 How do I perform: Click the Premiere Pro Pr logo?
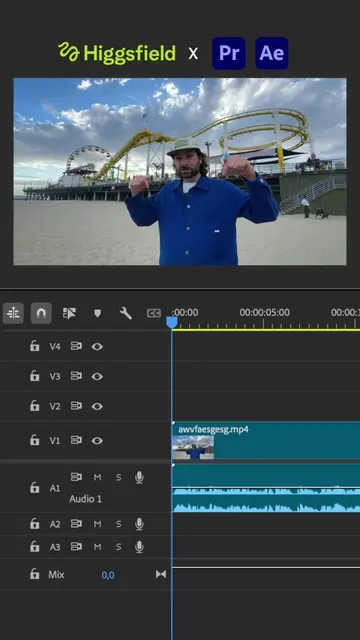click(x=229, y=53)
